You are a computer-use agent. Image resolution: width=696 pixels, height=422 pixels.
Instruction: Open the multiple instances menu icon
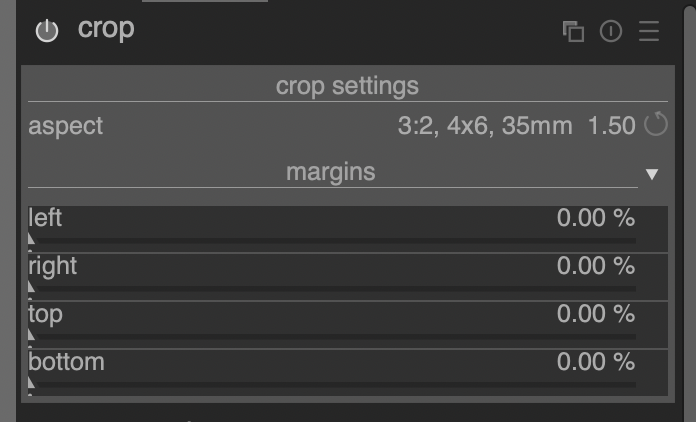573,32
